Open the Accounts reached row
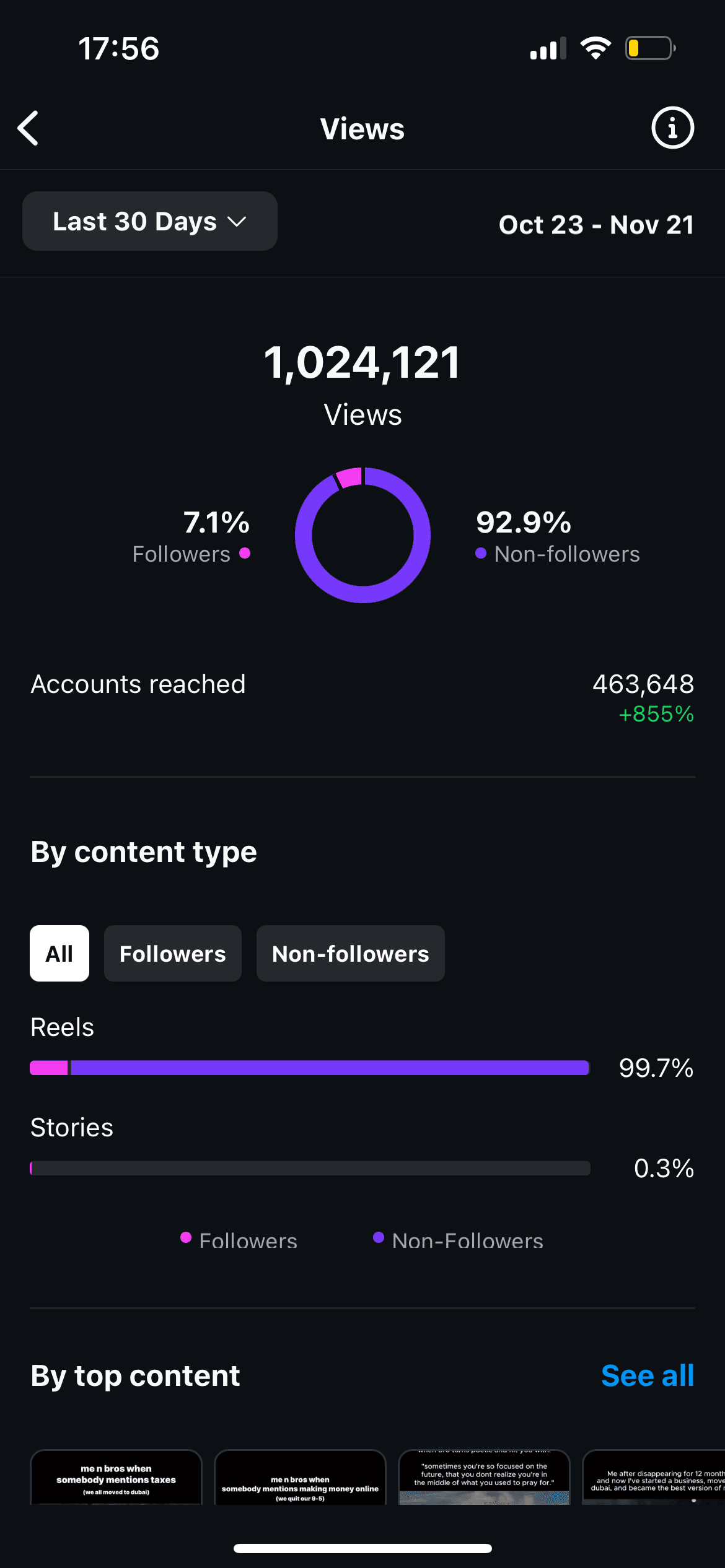The image size is (725, 1568). [x=362, y=699]
